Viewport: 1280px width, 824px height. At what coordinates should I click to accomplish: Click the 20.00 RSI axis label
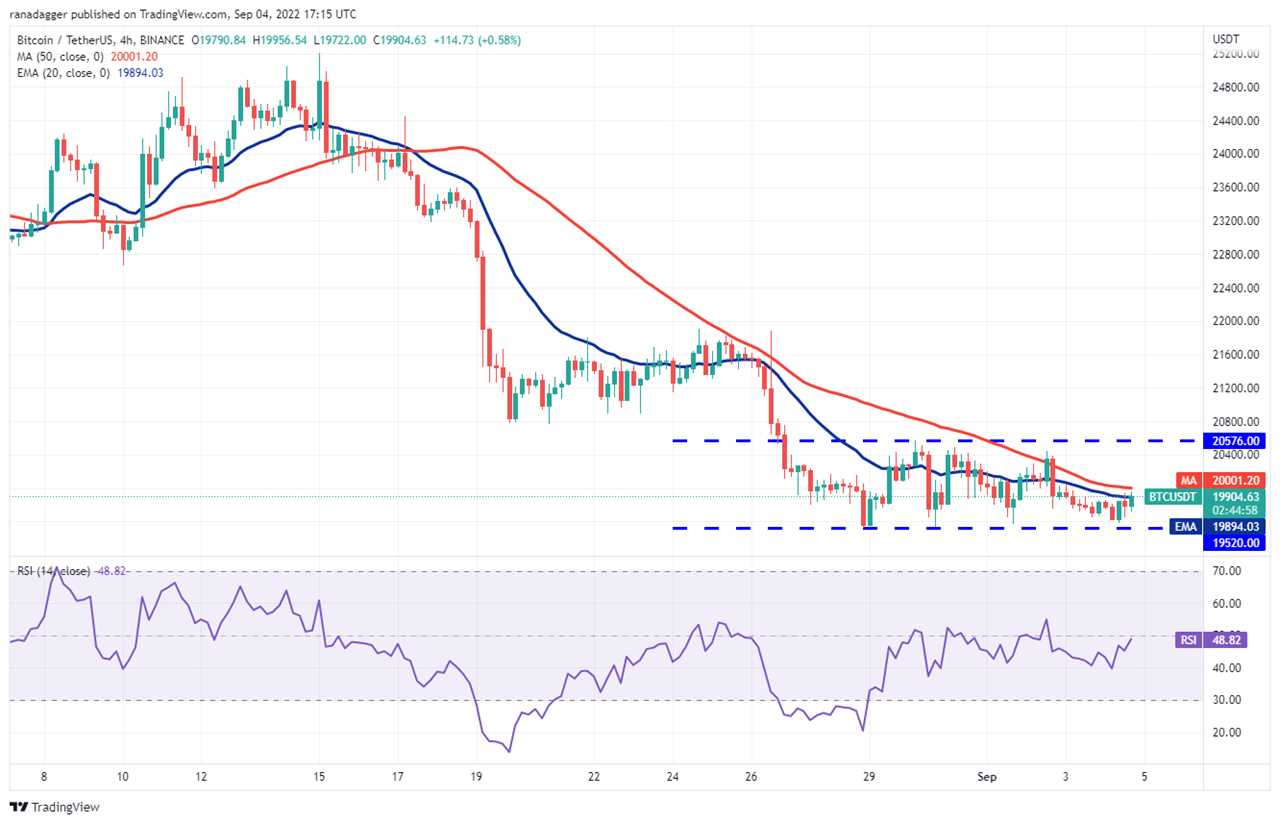(1227, 733)
